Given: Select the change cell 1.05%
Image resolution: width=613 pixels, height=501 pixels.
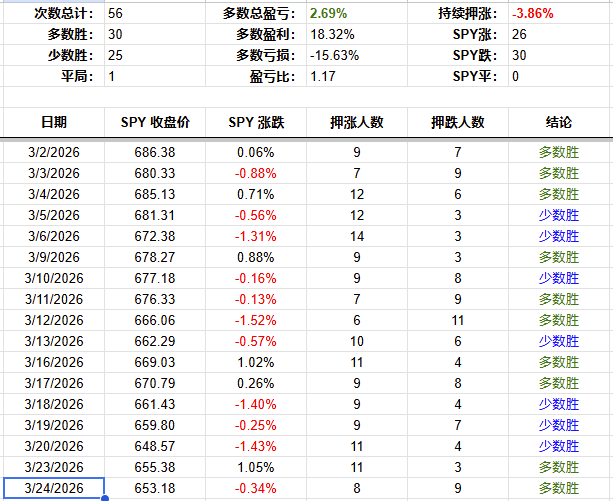Looking at the screenshot, I should [x=256, y=467].
